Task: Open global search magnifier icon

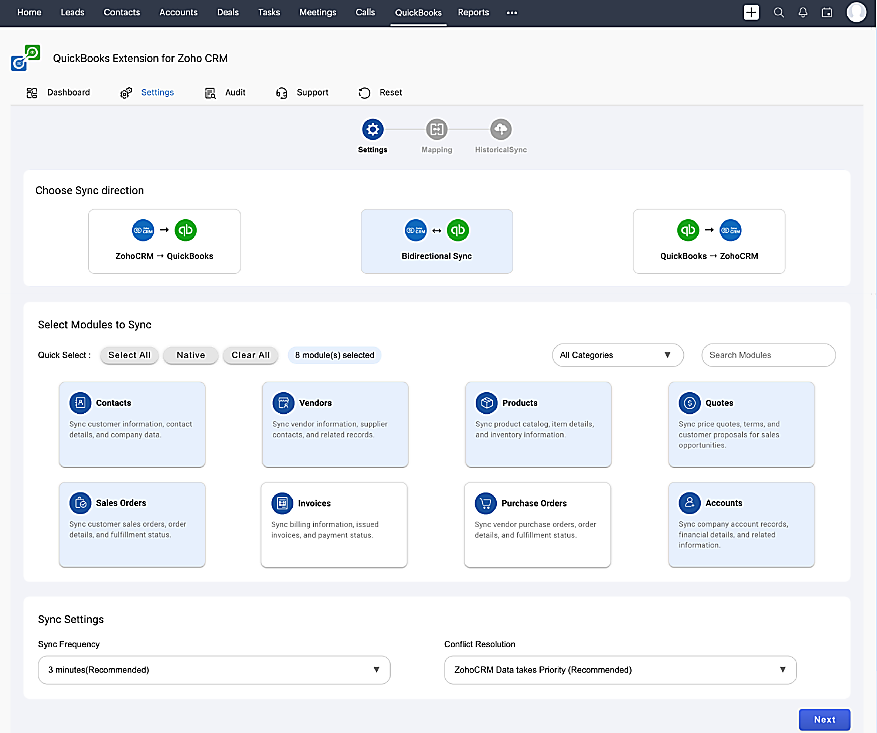Action: (779, 12)
